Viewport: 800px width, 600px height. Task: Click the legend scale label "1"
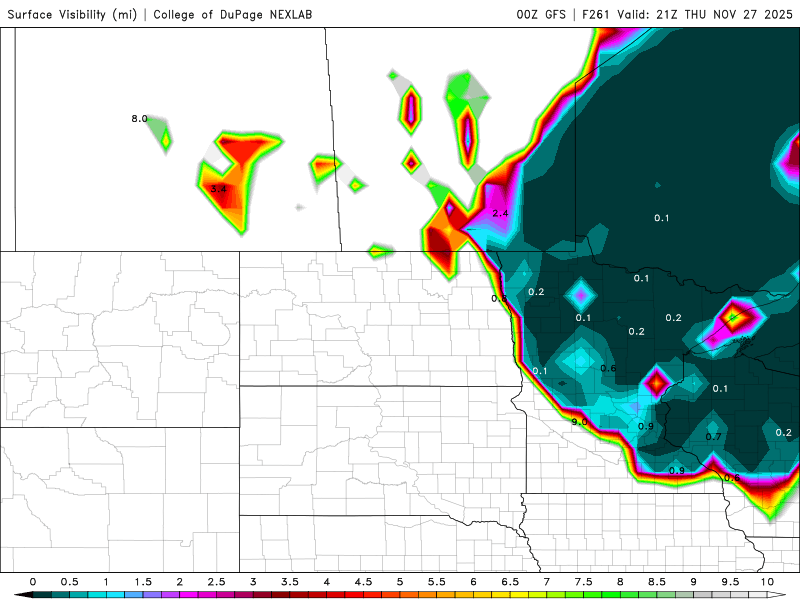coord(106,582)
